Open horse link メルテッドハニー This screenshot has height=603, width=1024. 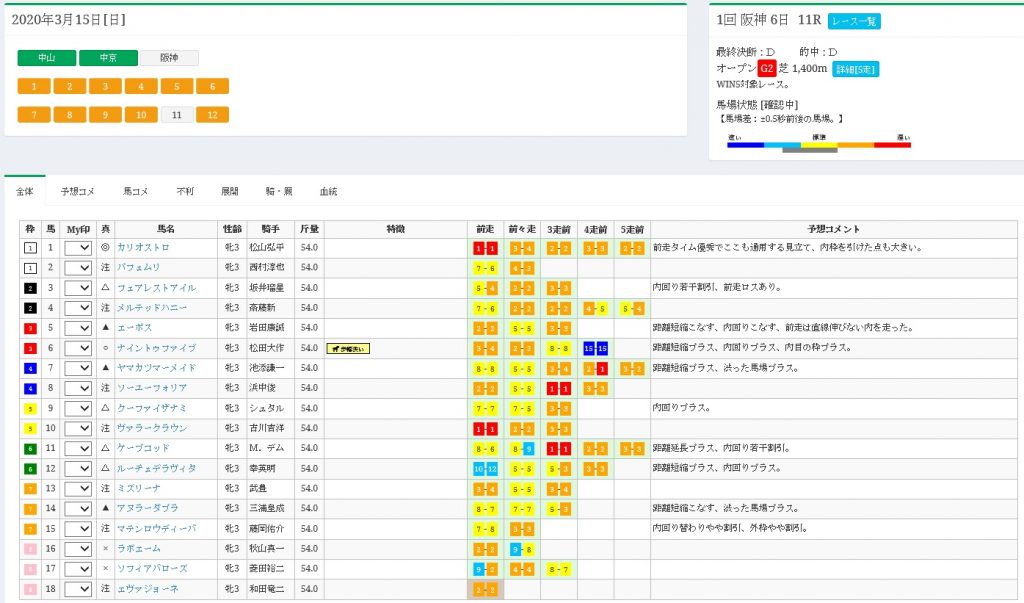coord(152,308)
